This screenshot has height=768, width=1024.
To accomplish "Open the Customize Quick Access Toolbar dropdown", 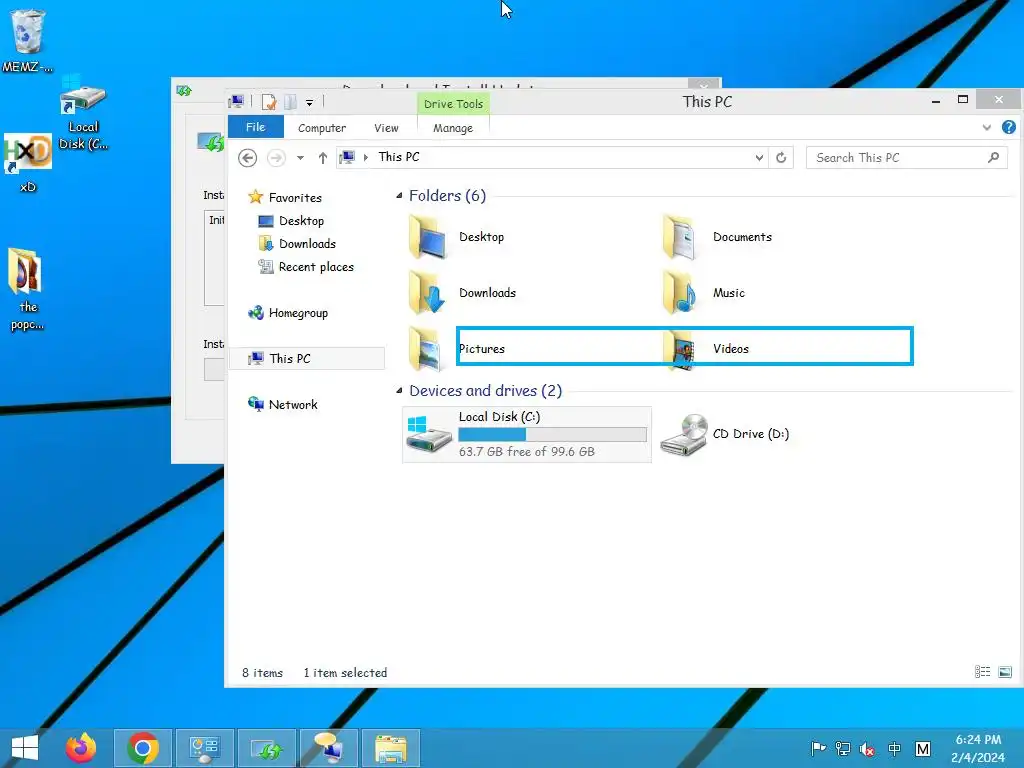I will click(x=310, y=103).
